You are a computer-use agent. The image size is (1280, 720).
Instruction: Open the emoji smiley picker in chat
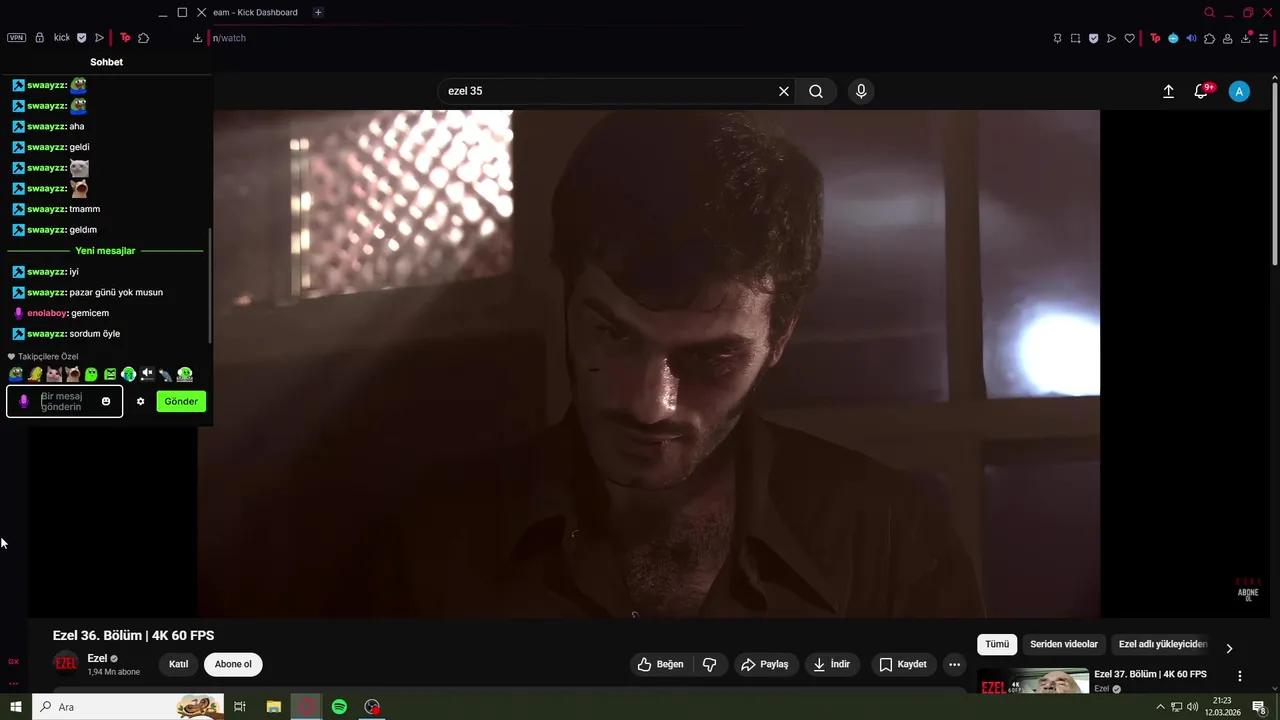(106, 401)
